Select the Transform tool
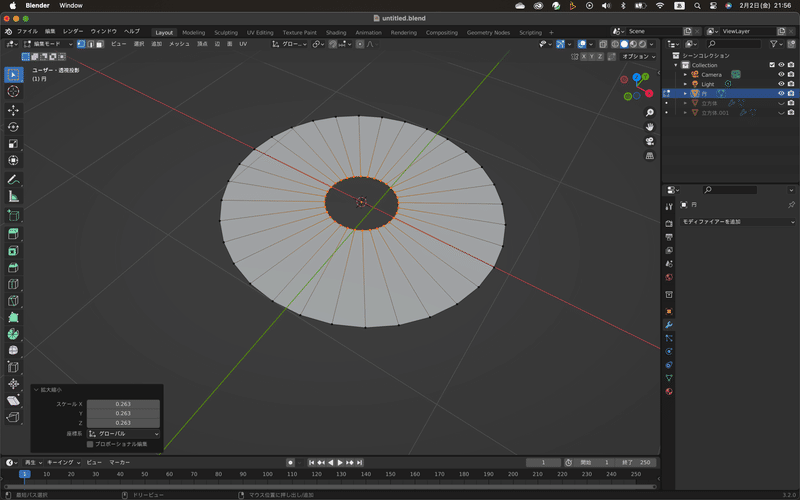800x500 pixels. [13, 160]
